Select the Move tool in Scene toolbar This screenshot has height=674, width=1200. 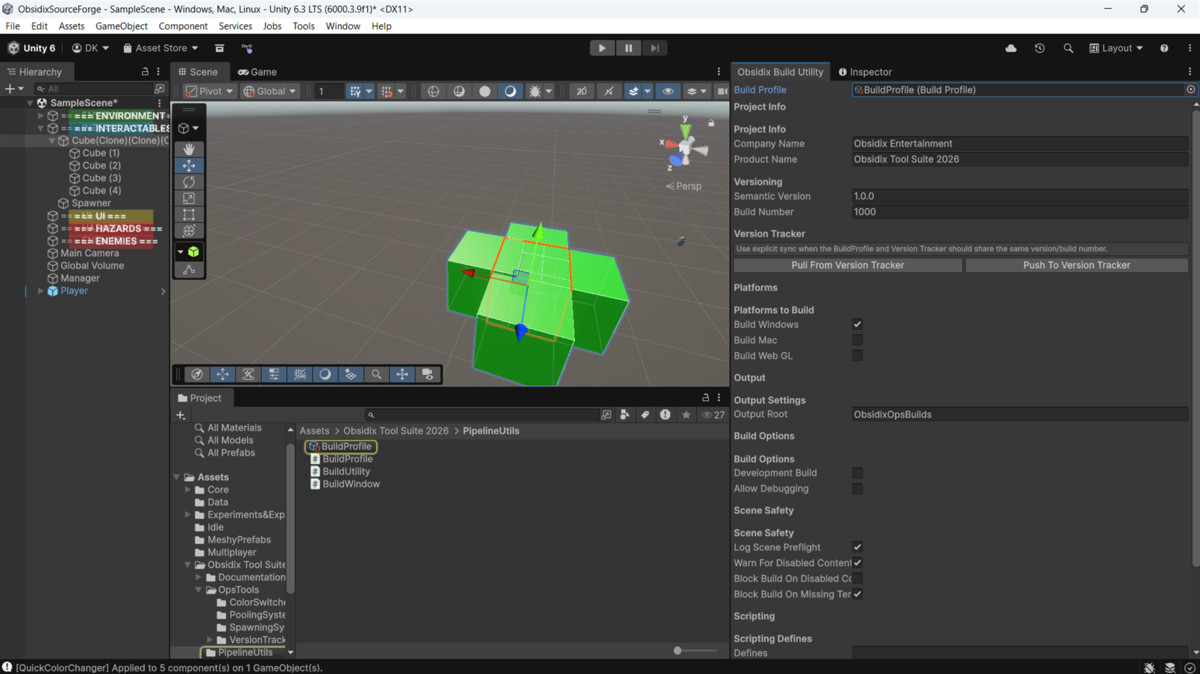pyautogui.click(x=189, y=165)
